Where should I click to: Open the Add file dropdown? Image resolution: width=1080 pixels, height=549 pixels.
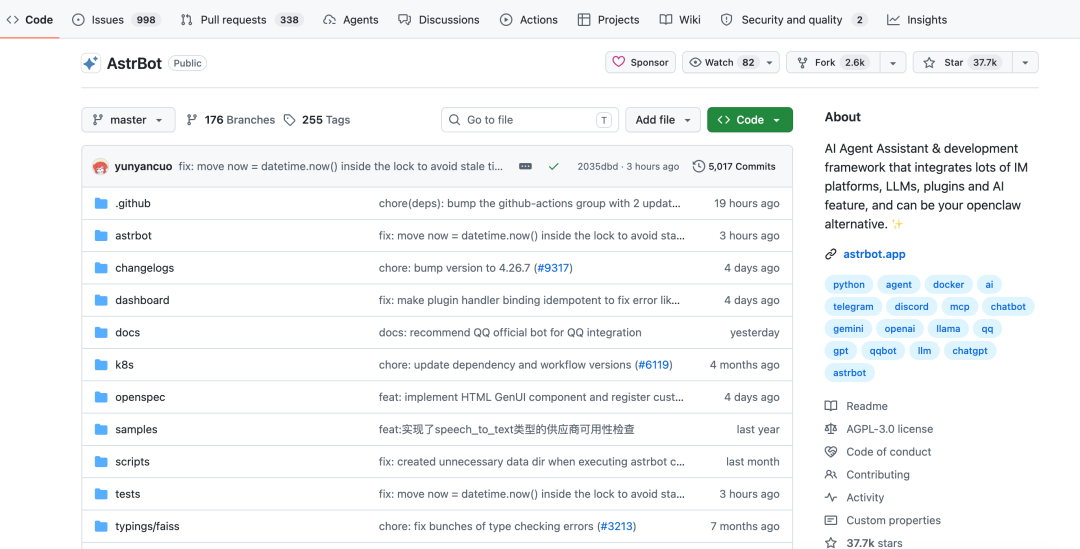pyautogui.click(x=663, y=120)
